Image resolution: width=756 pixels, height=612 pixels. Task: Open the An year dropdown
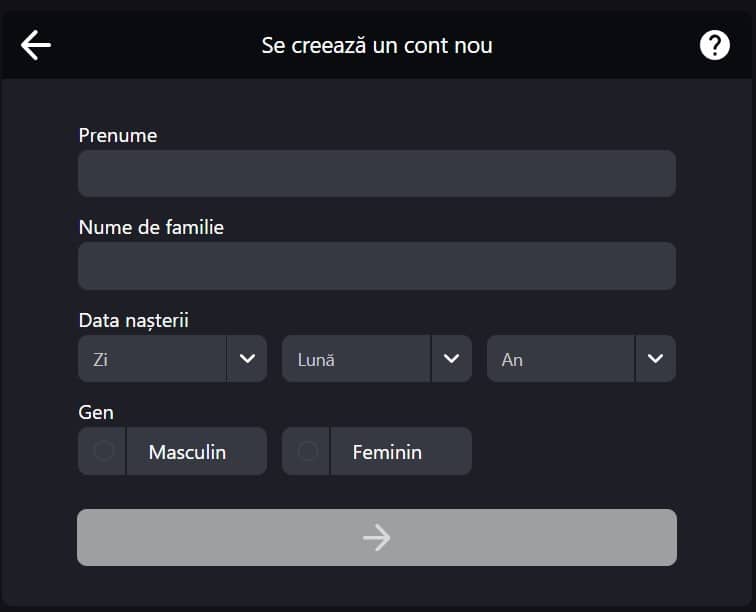click(581, 359)
